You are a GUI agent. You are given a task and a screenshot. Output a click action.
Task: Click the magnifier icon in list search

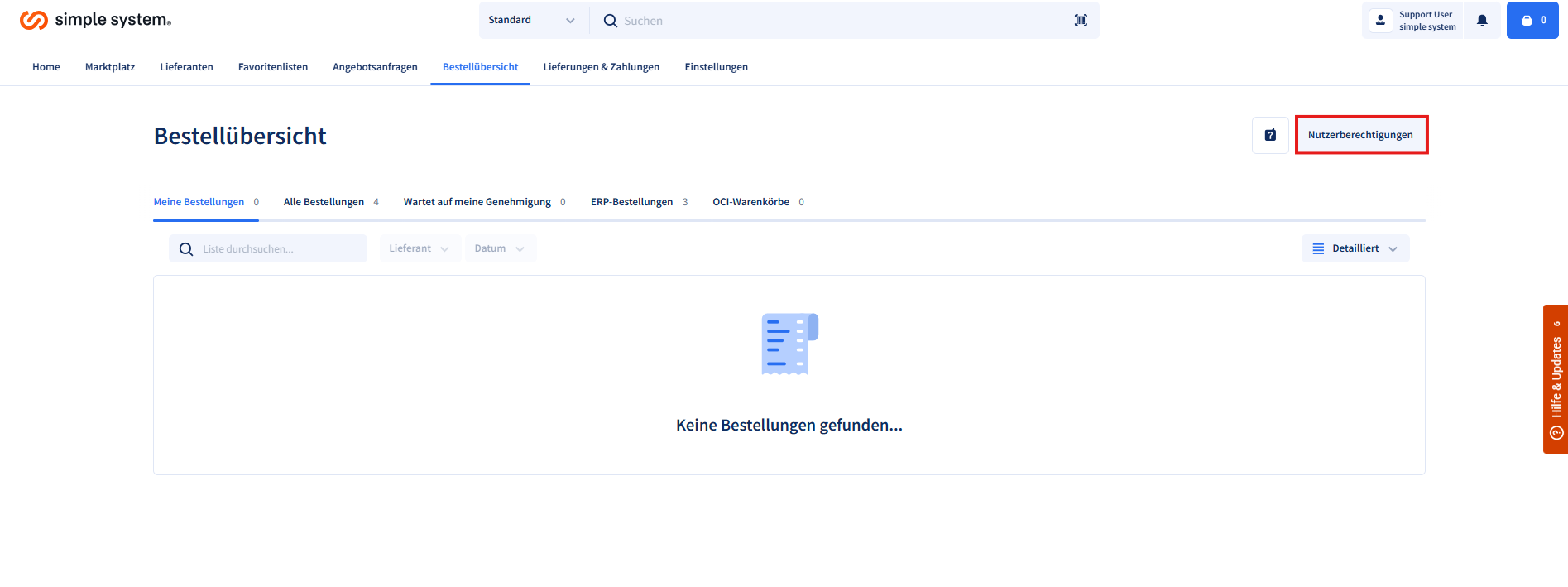coord(186,249)
